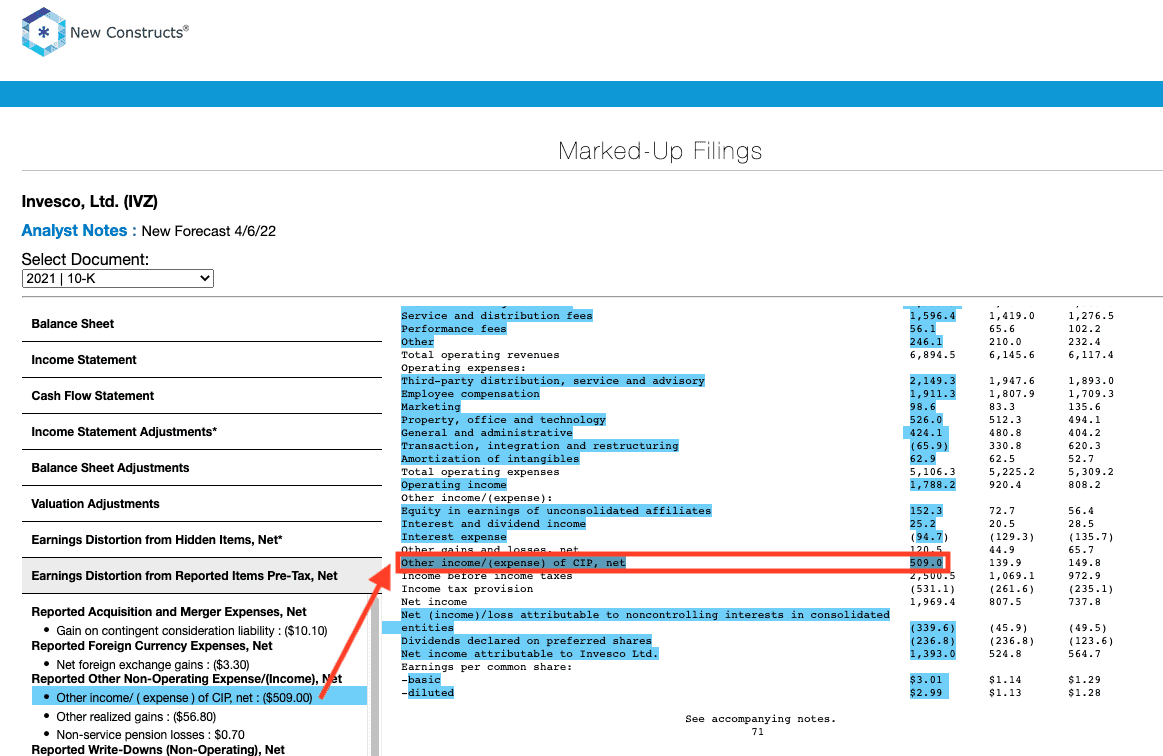The image size is (1163, 756).
Task: Click Other income/(expense) of CIP, net in the filing
Action: [513, 562]
